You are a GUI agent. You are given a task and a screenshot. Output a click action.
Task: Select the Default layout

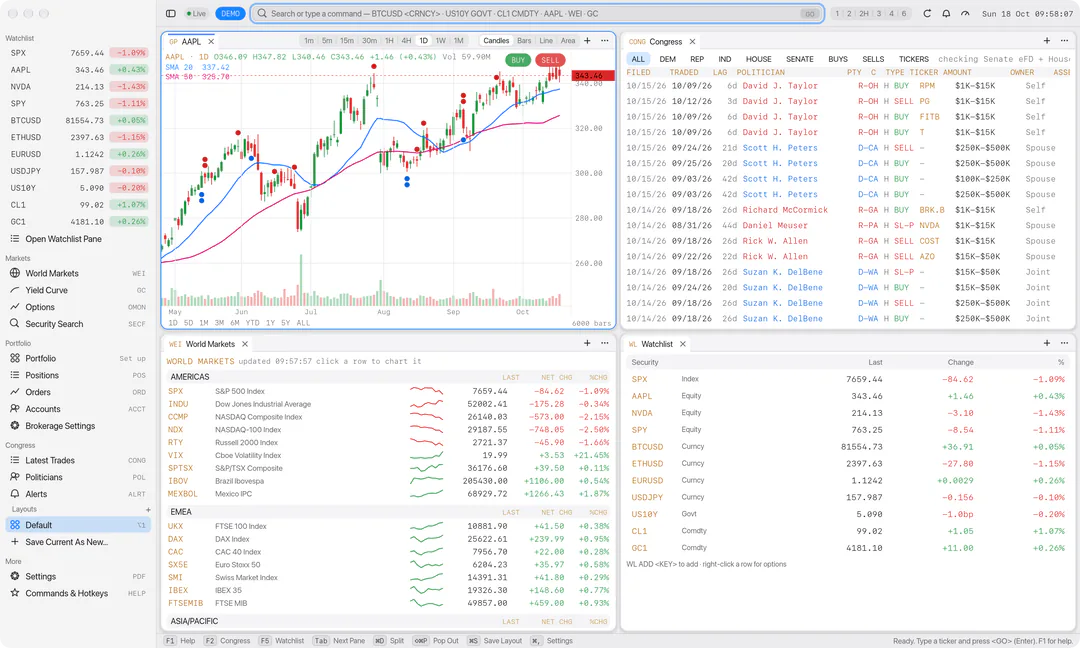pos(78,525)
